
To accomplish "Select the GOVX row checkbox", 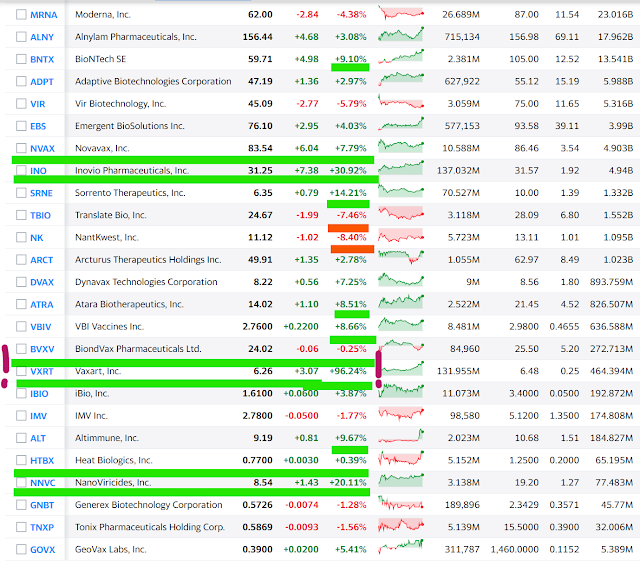I will point(21,550).
